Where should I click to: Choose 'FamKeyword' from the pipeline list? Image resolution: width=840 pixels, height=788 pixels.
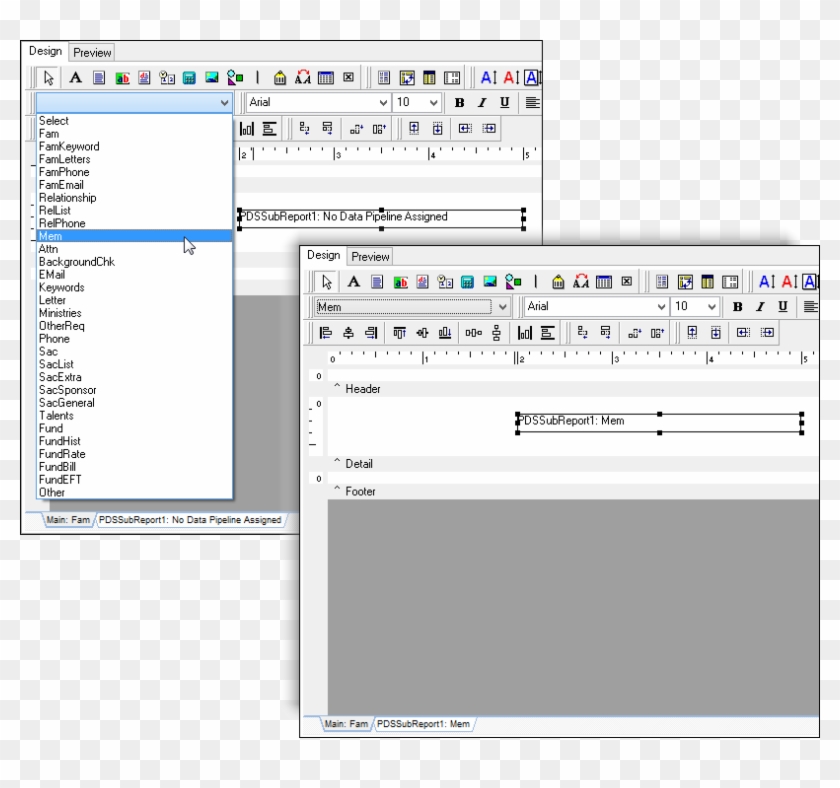tap(134, 146)
